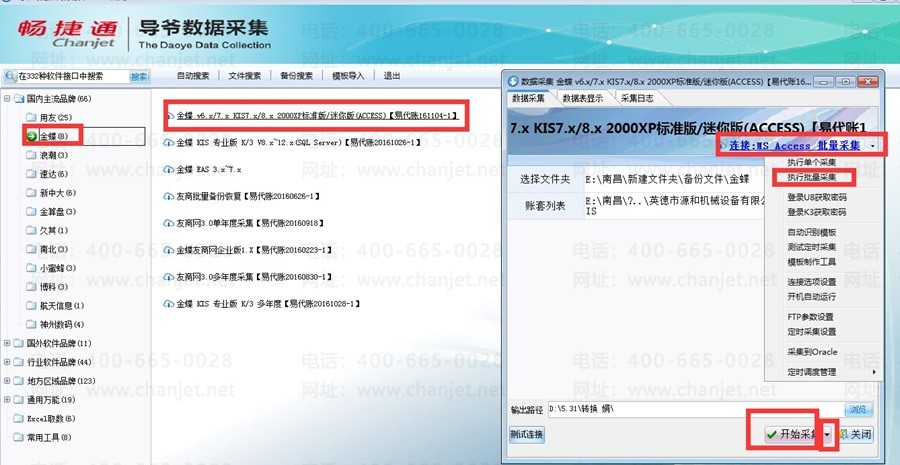Click the folder icon next to 常用工具(8)
Screen dimensions: 900x465
click(18, 437)
